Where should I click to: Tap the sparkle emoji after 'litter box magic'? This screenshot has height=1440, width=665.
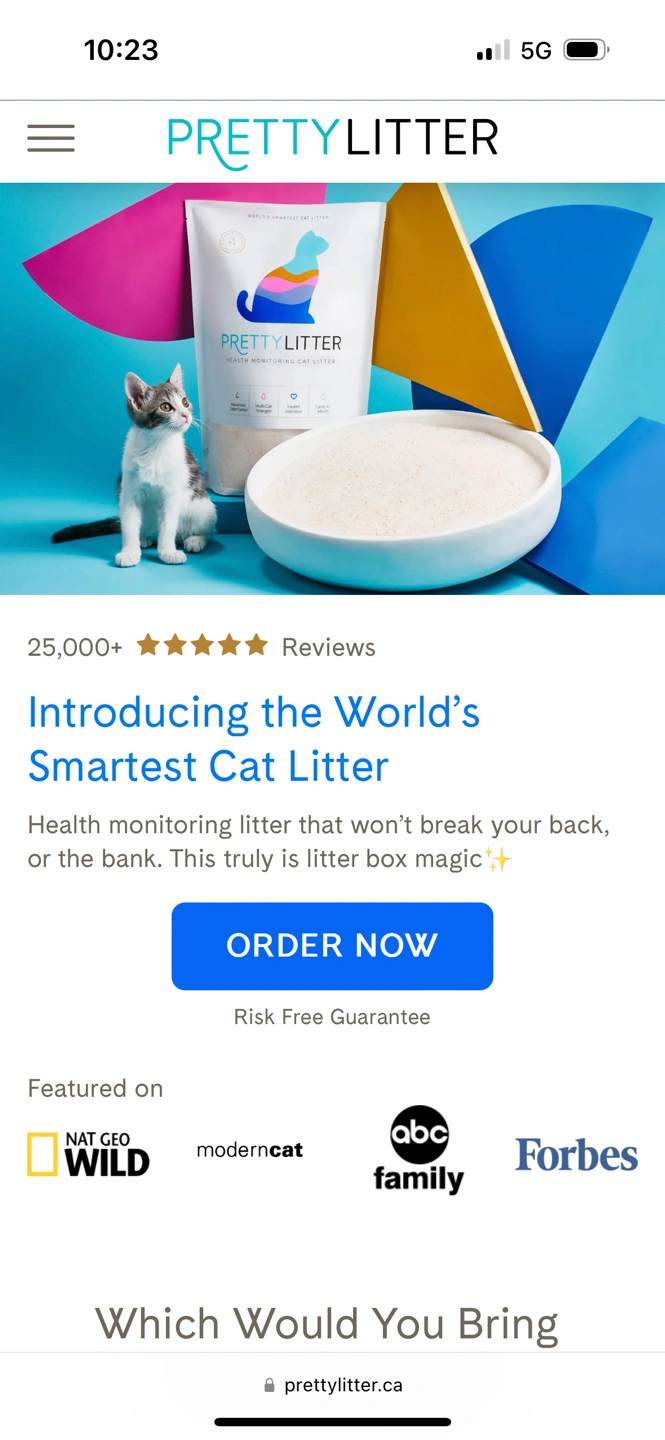click(x=498, y=859)
